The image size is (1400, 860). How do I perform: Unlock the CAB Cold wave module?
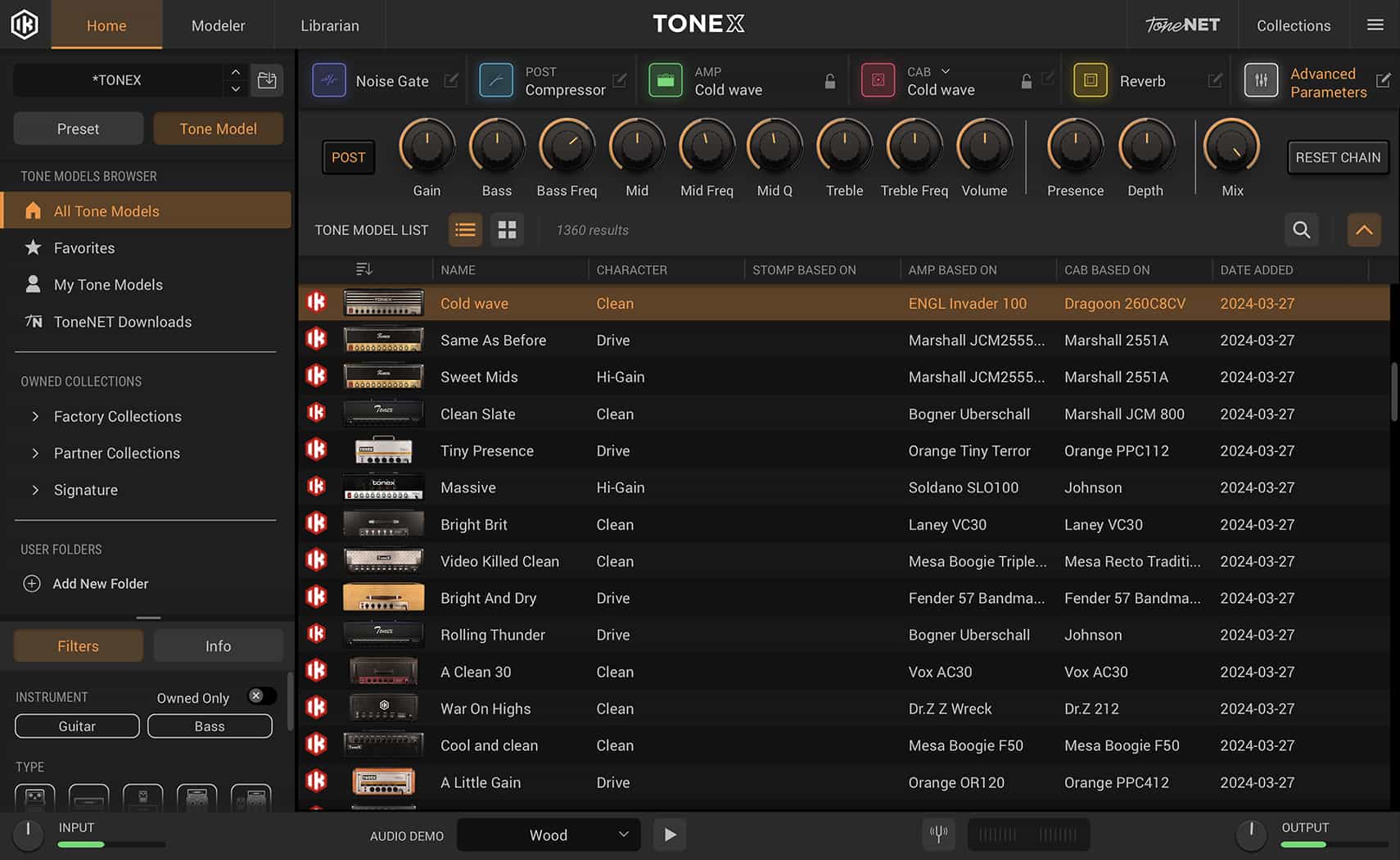tap(1027, 81)
